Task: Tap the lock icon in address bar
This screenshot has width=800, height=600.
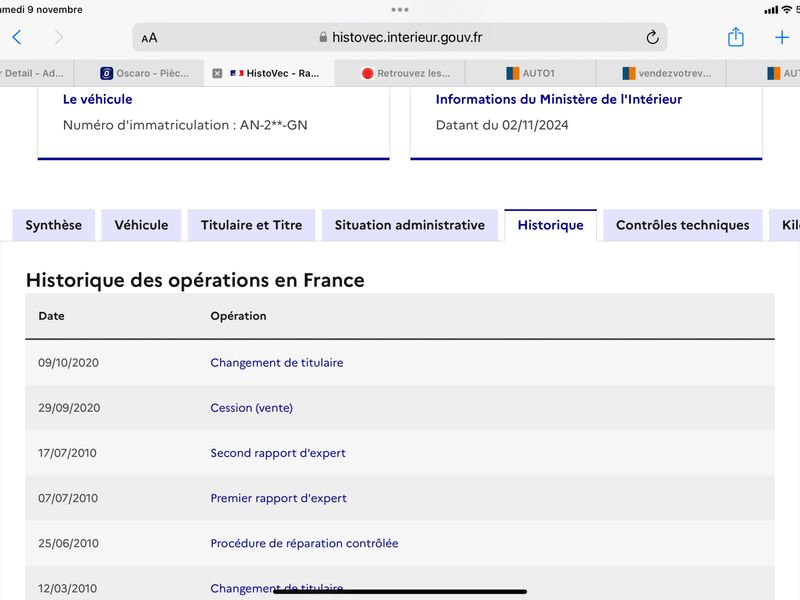Action: [x=323, y=37]
